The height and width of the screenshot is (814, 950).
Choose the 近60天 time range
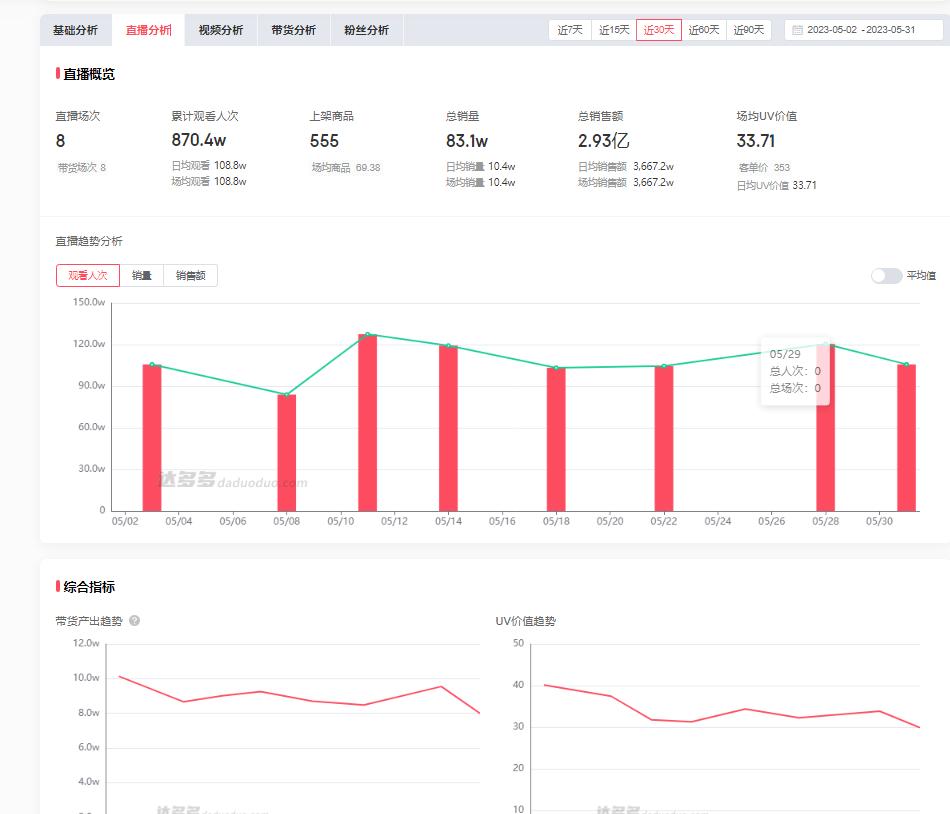(x=704, y=30)
